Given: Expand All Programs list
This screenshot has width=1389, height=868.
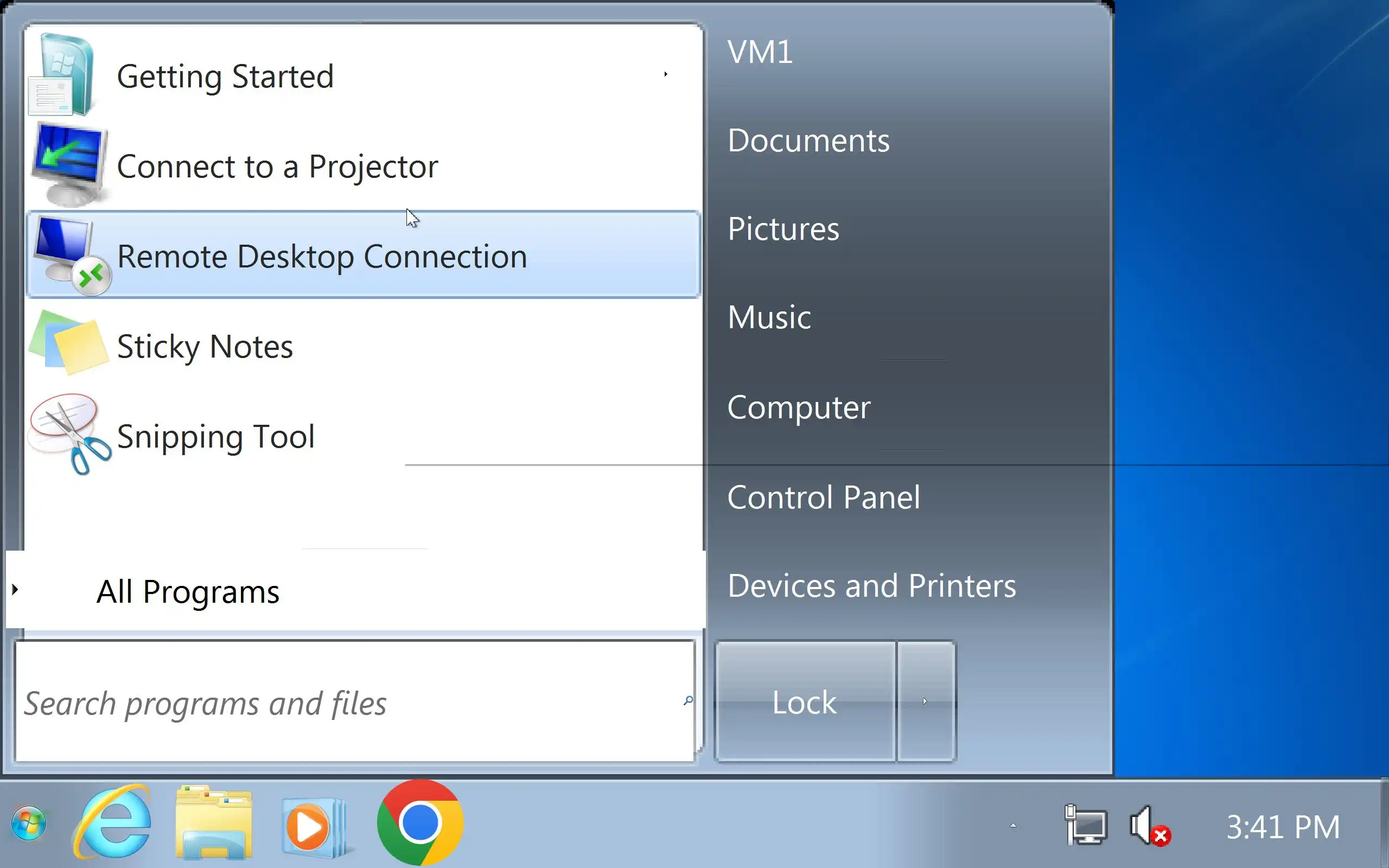Looking at the screenshot, I should coord(187,591).
